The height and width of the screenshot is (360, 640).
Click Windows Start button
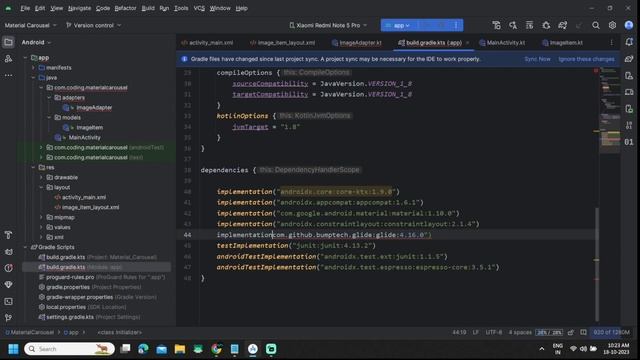click(x=13, y=349)
